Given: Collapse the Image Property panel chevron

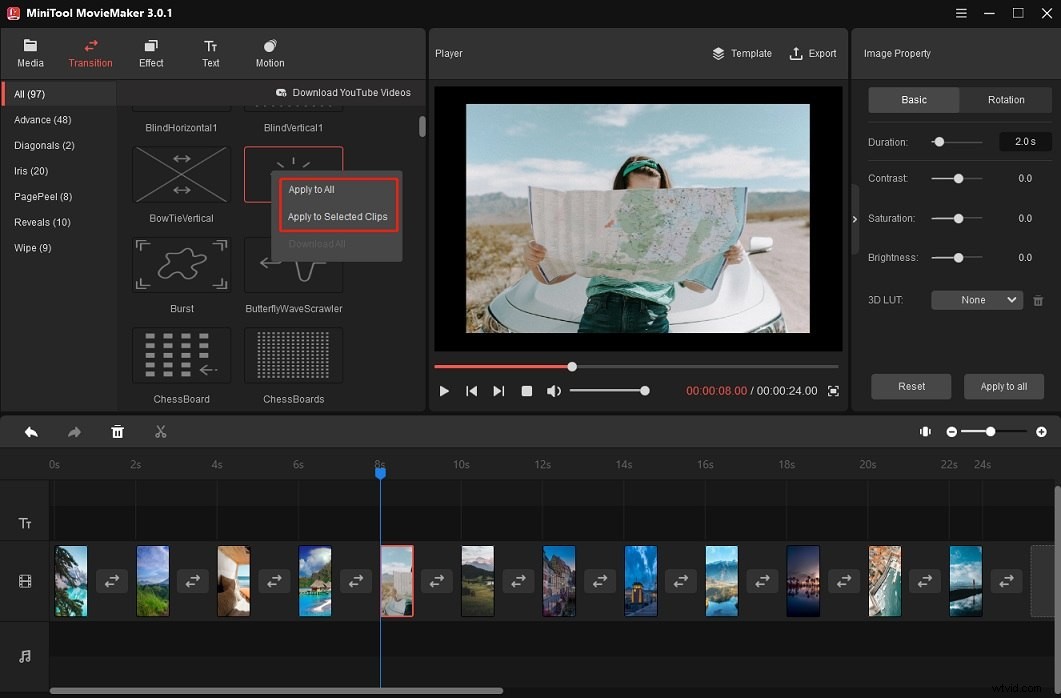Looking at the screenshot, I should 854,219.
